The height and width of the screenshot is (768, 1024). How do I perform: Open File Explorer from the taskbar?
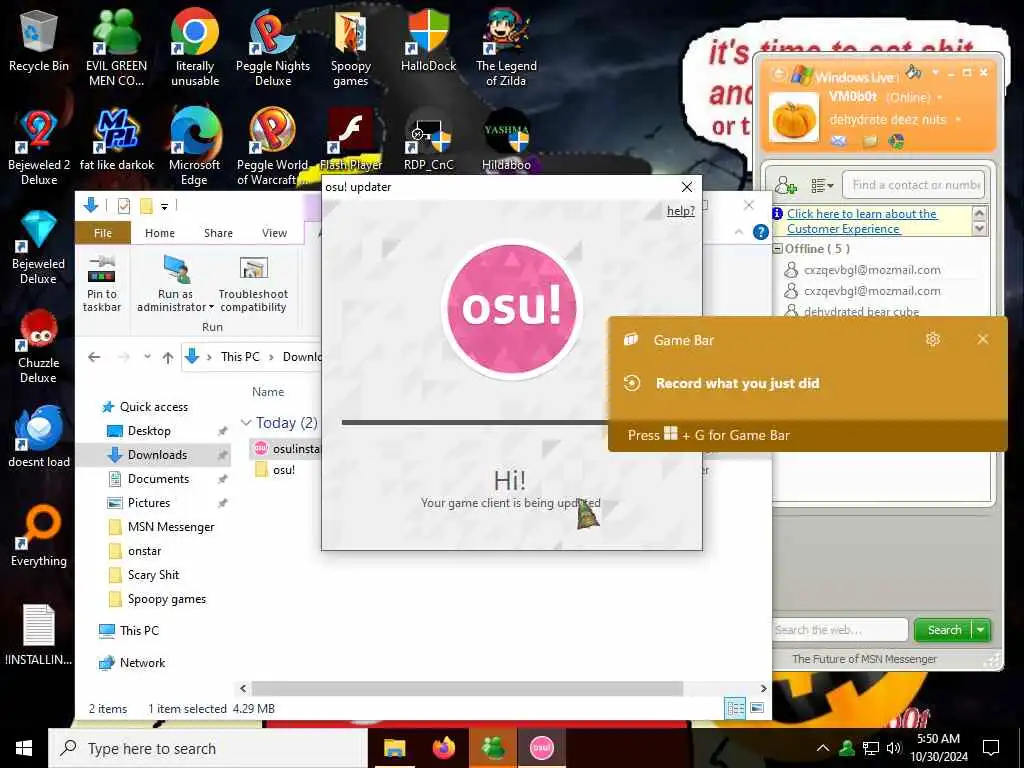click(394, 748)
